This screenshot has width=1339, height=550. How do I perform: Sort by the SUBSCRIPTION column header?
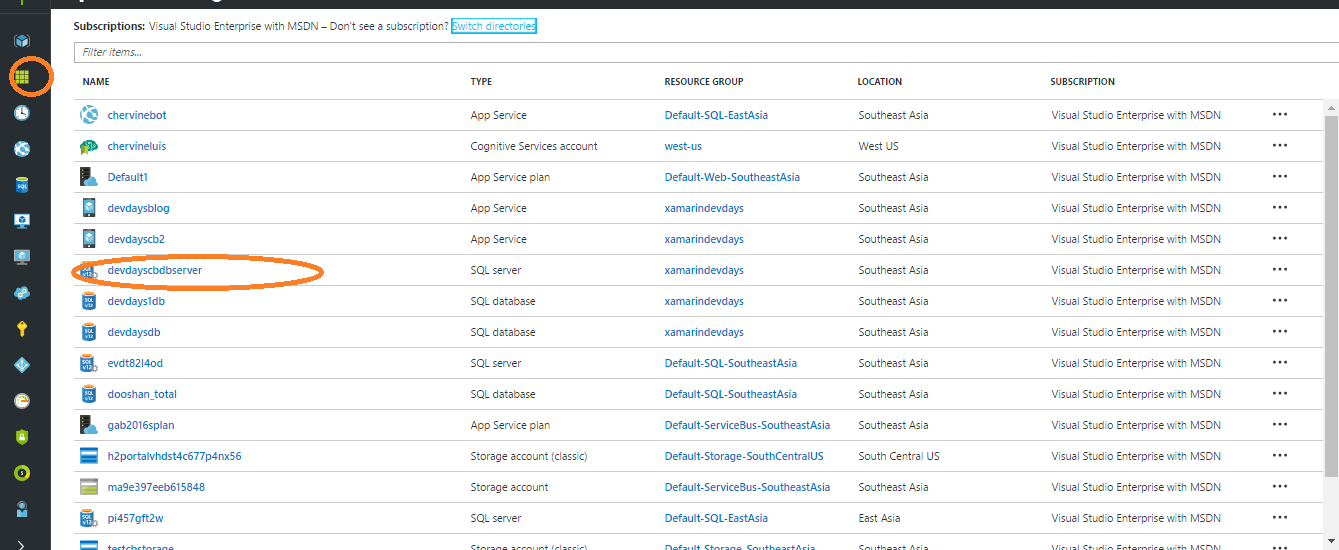[1083, 82]
